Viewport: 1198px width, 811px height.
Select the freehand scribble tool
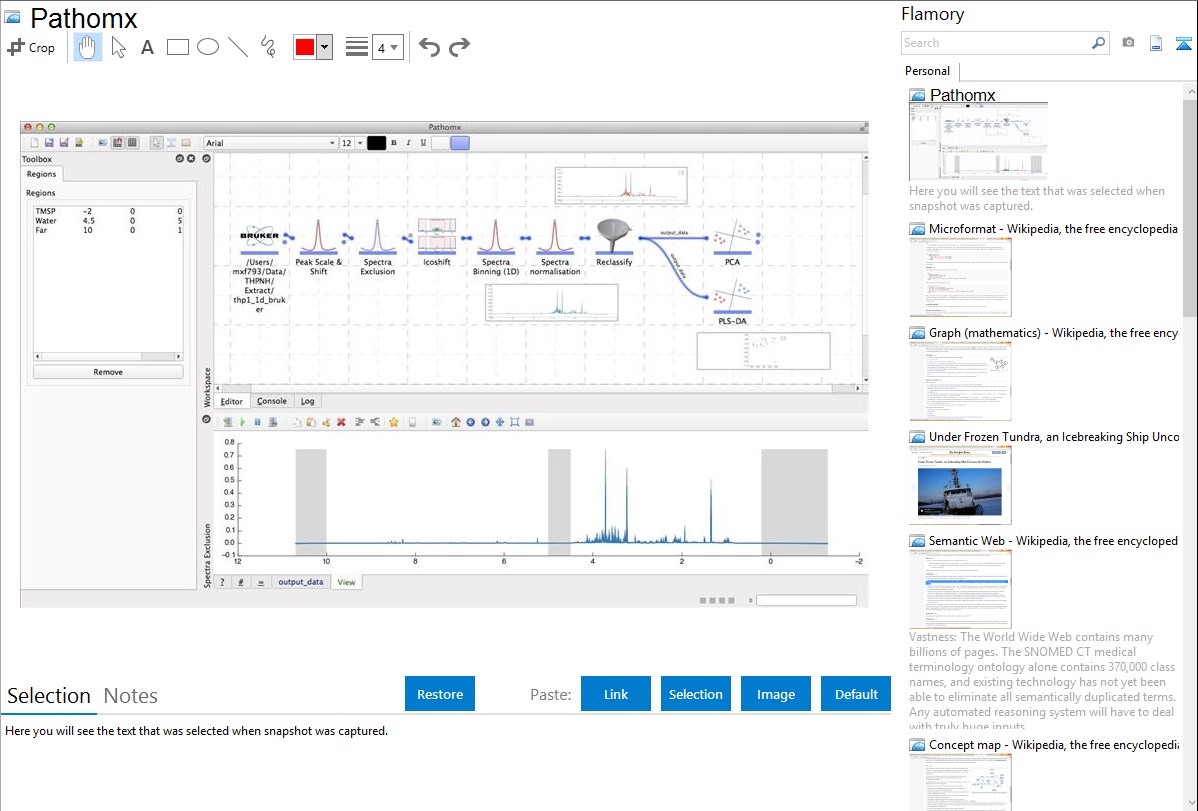click(268, 47)
